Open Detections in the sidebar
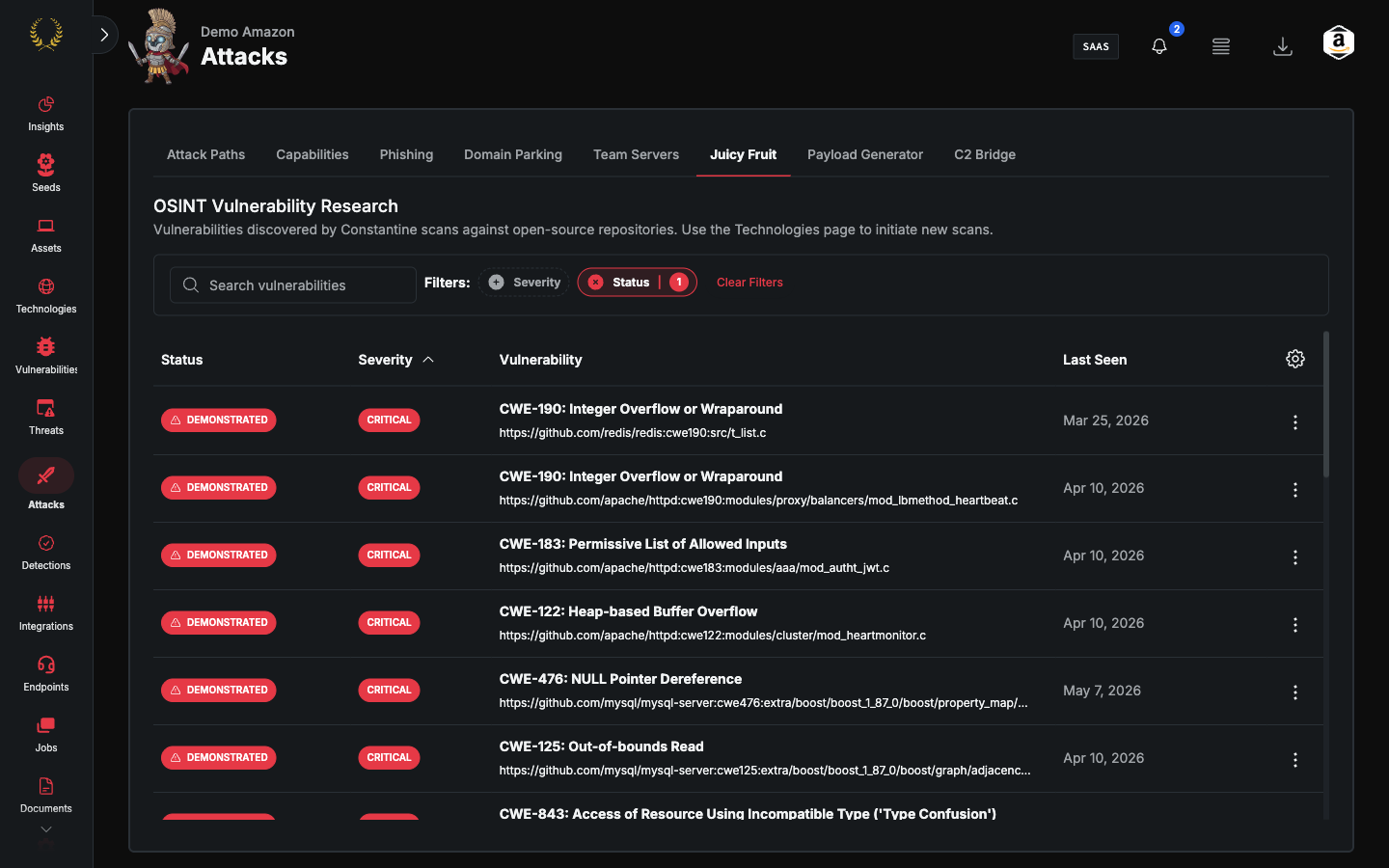The width and height of the screenshot is (1389, 868). click(46, 543)
